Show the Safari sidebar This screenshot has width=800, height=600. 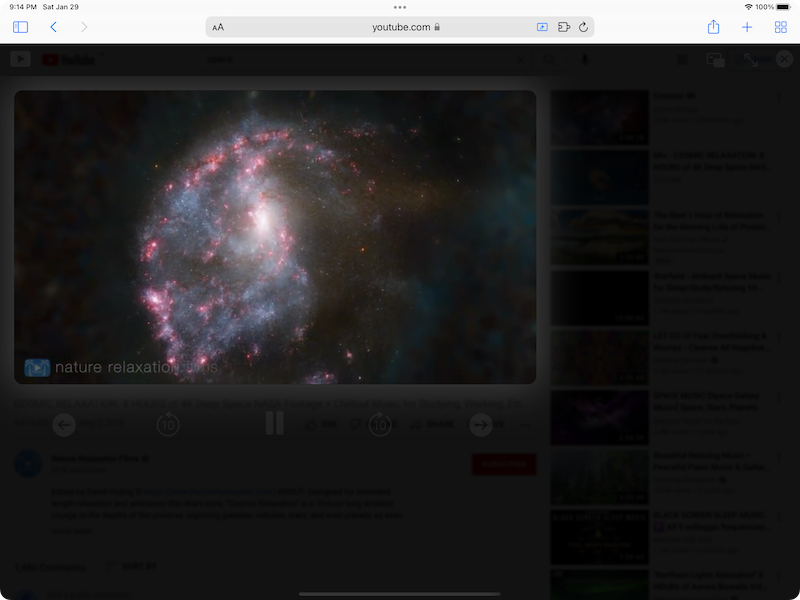point(20,27)
